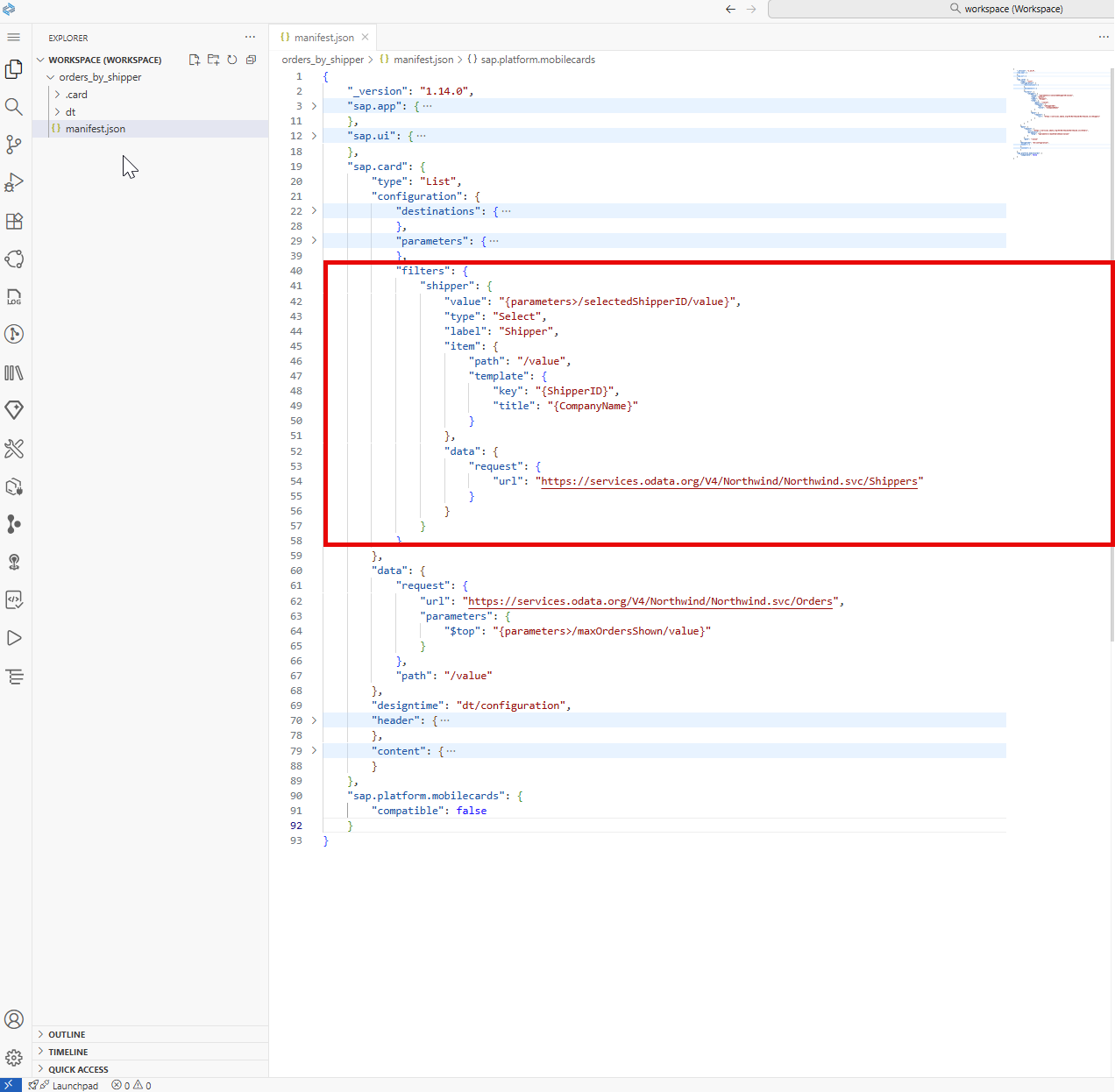
Task: Click the "_version" value "1.14.0"
Action: [x=444, y=91]
